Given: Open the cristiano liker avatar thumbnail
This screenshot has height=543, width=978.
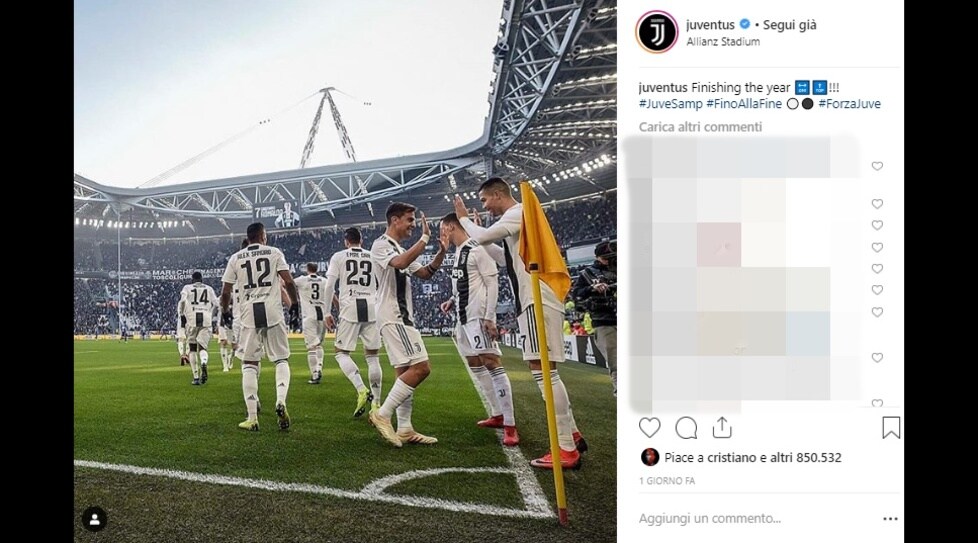Looking at the screenshot, I should point(650,457).
